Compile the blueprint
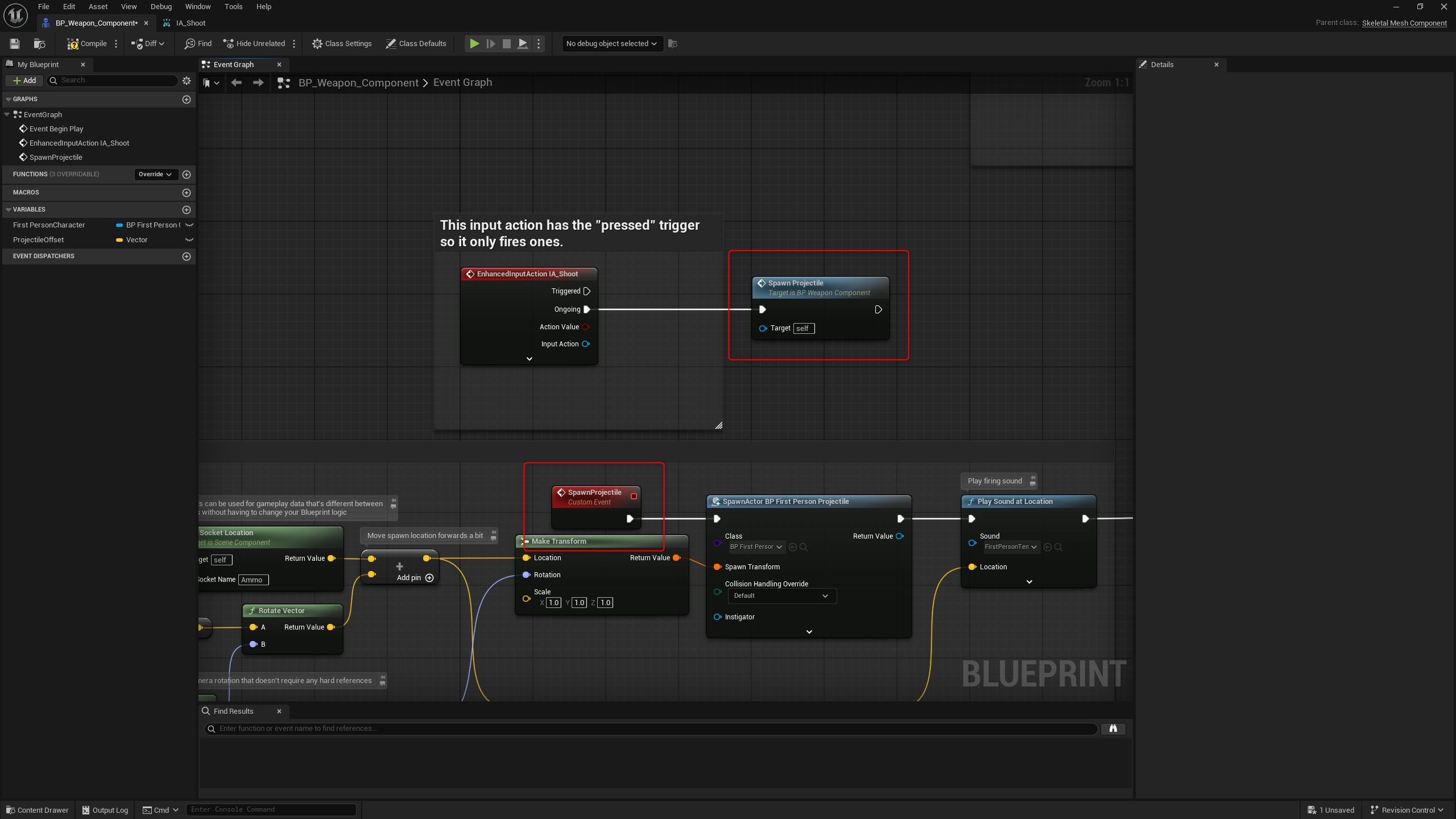 87,43
